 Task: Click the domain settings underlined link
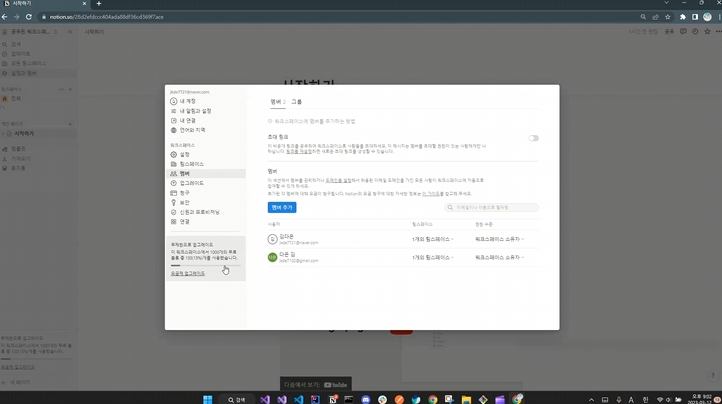coord(338,181)
